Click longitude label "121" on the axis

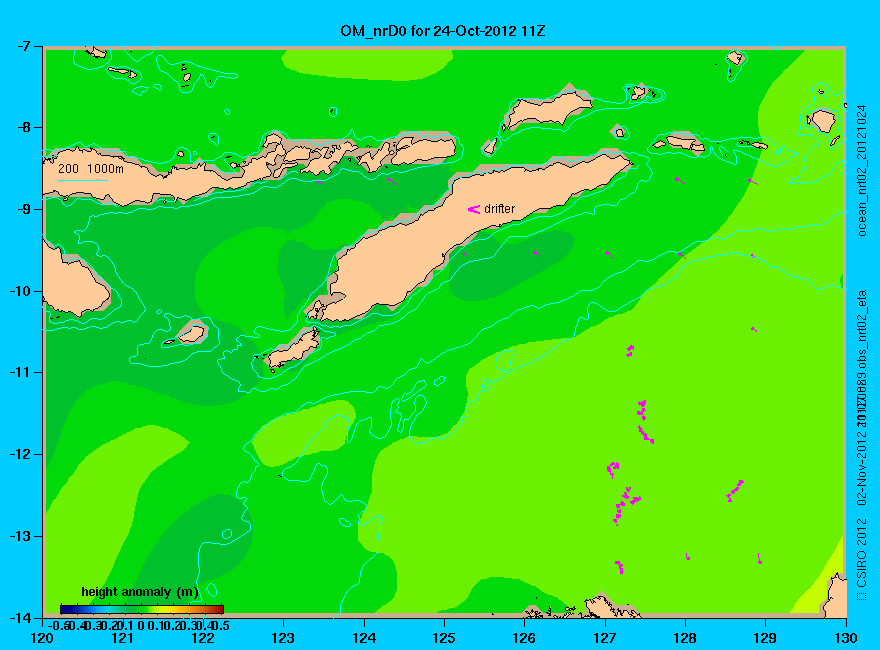pyautogui.click(x=122, y=638)
